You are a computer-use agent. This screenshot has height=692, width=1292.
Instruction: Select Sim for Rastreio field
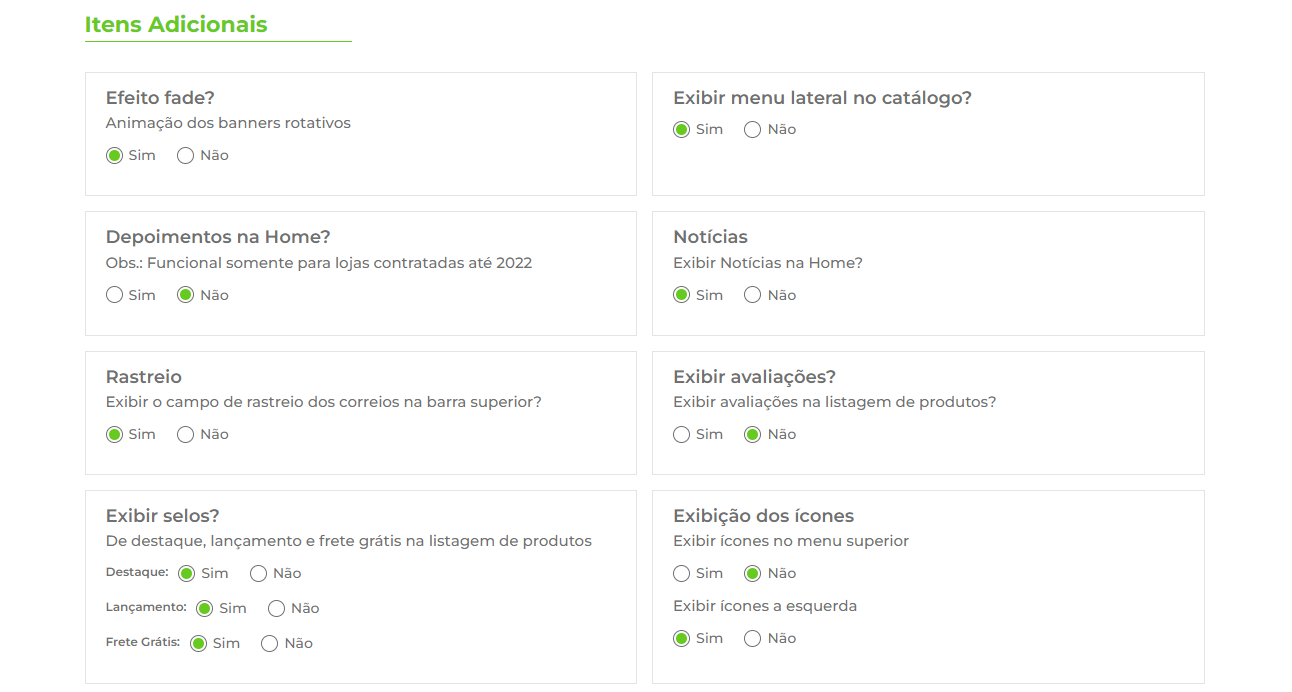pyautogui.click(x=114, y=435)
